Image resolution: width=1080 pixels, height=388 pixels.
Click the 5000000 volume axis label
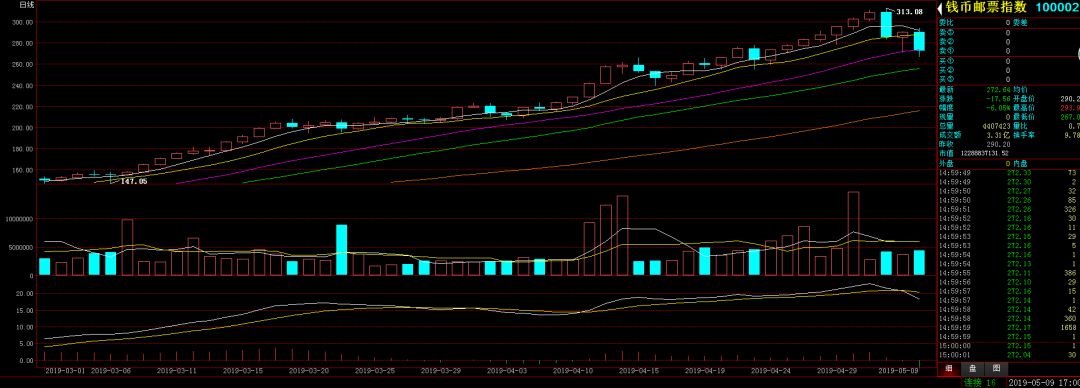[x=21, y=247]
